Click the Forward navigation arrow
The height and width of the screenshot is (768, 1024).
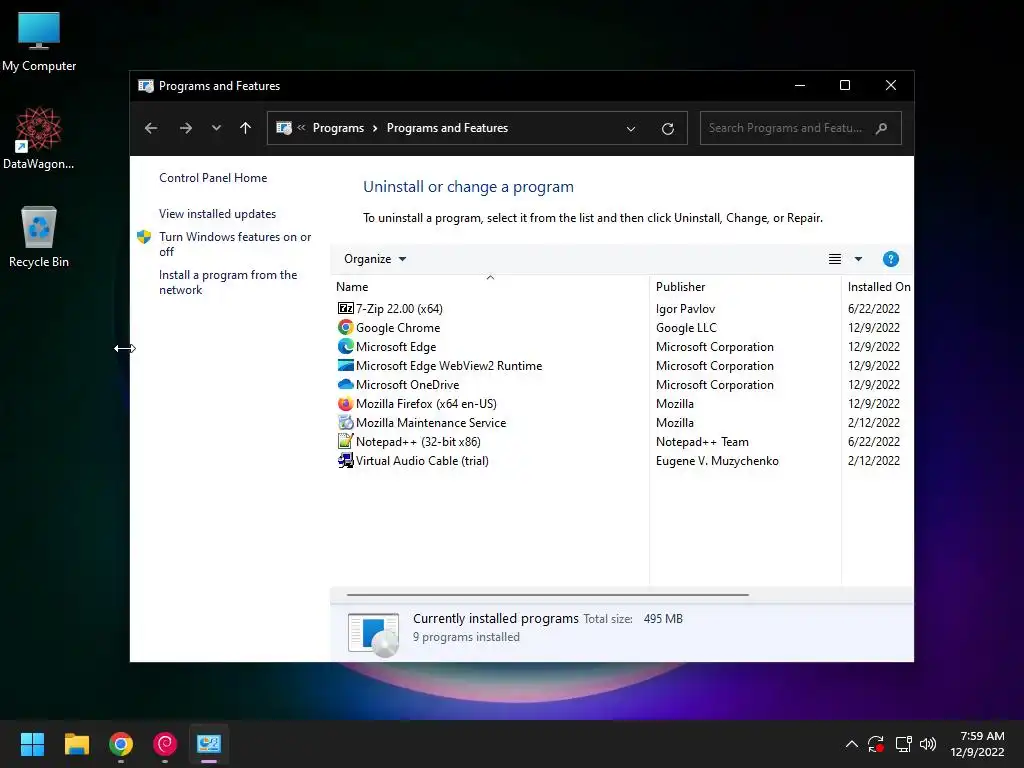point(185,128)
